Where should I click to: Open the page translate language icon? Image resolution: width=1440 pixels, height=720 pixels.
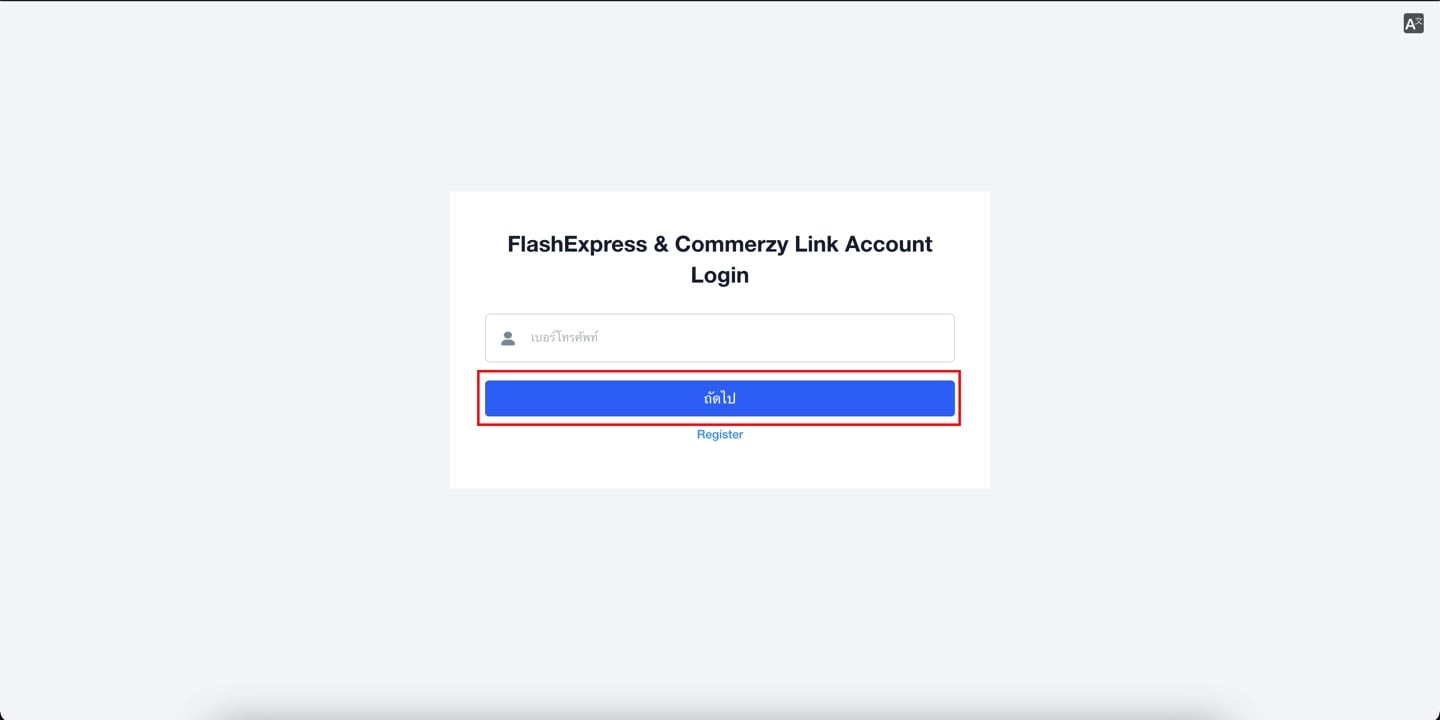(x=1413, y=24)
